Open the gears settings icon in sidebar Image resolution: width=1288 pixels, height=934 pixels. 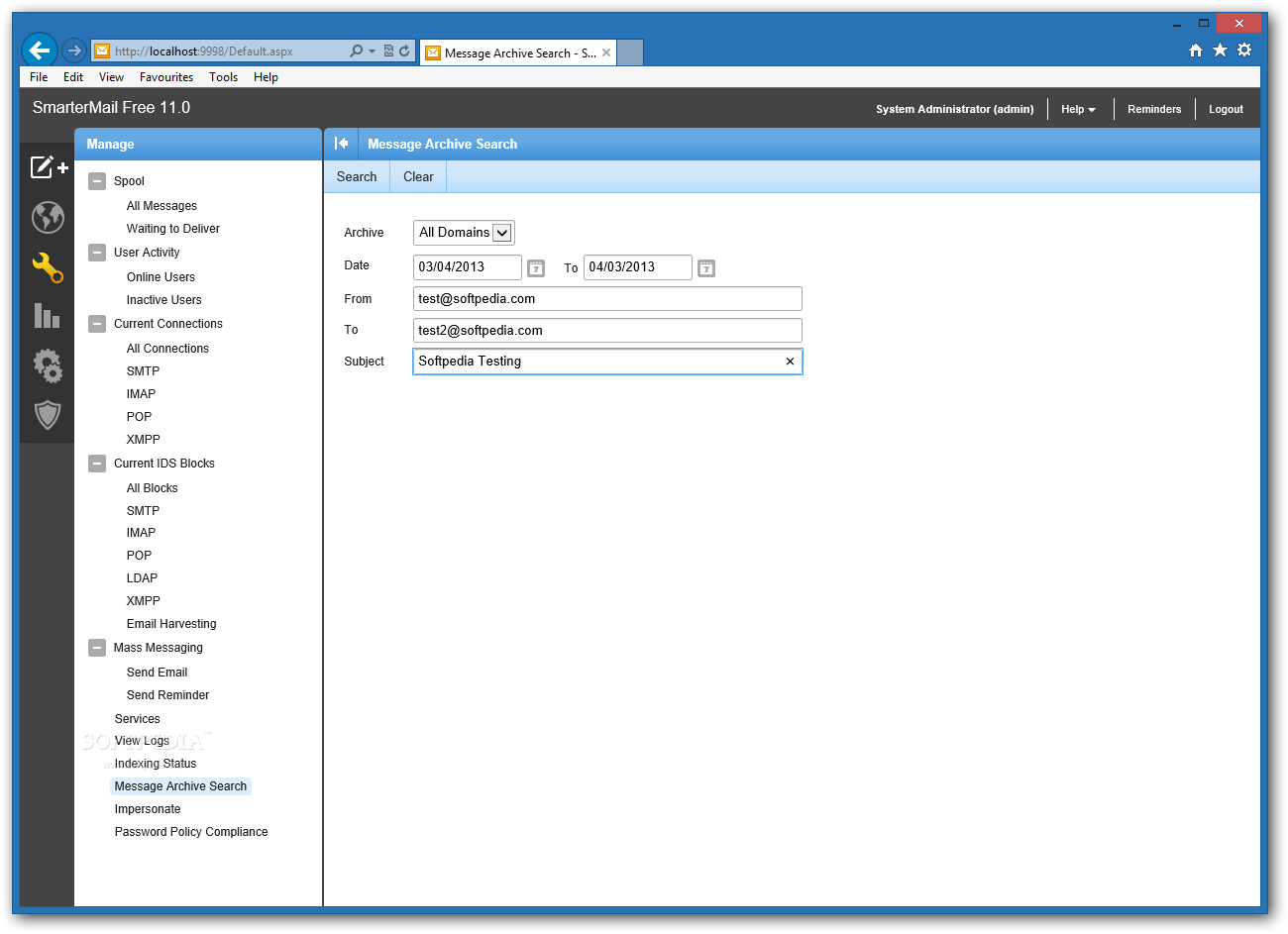pos(48,365)
